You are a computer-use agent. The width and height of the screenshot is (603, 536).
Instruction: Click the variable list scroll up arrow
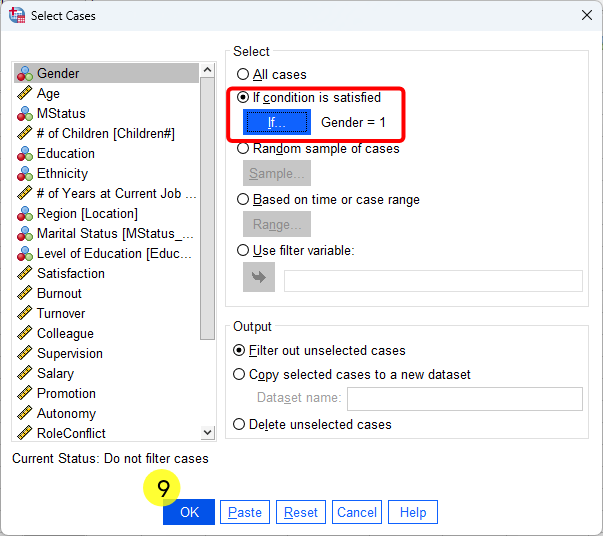208,70
